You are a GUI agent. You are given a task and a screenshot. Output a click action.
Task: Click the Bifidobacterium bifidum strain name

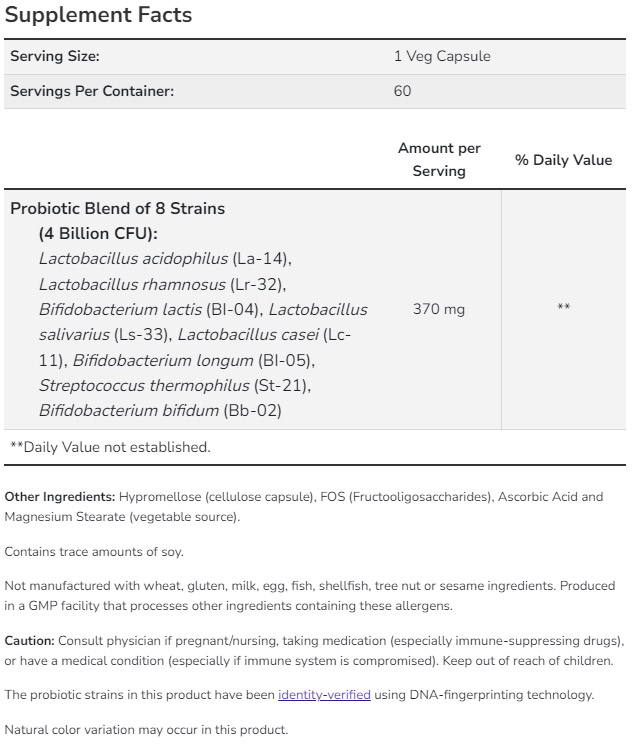(128, 410)
